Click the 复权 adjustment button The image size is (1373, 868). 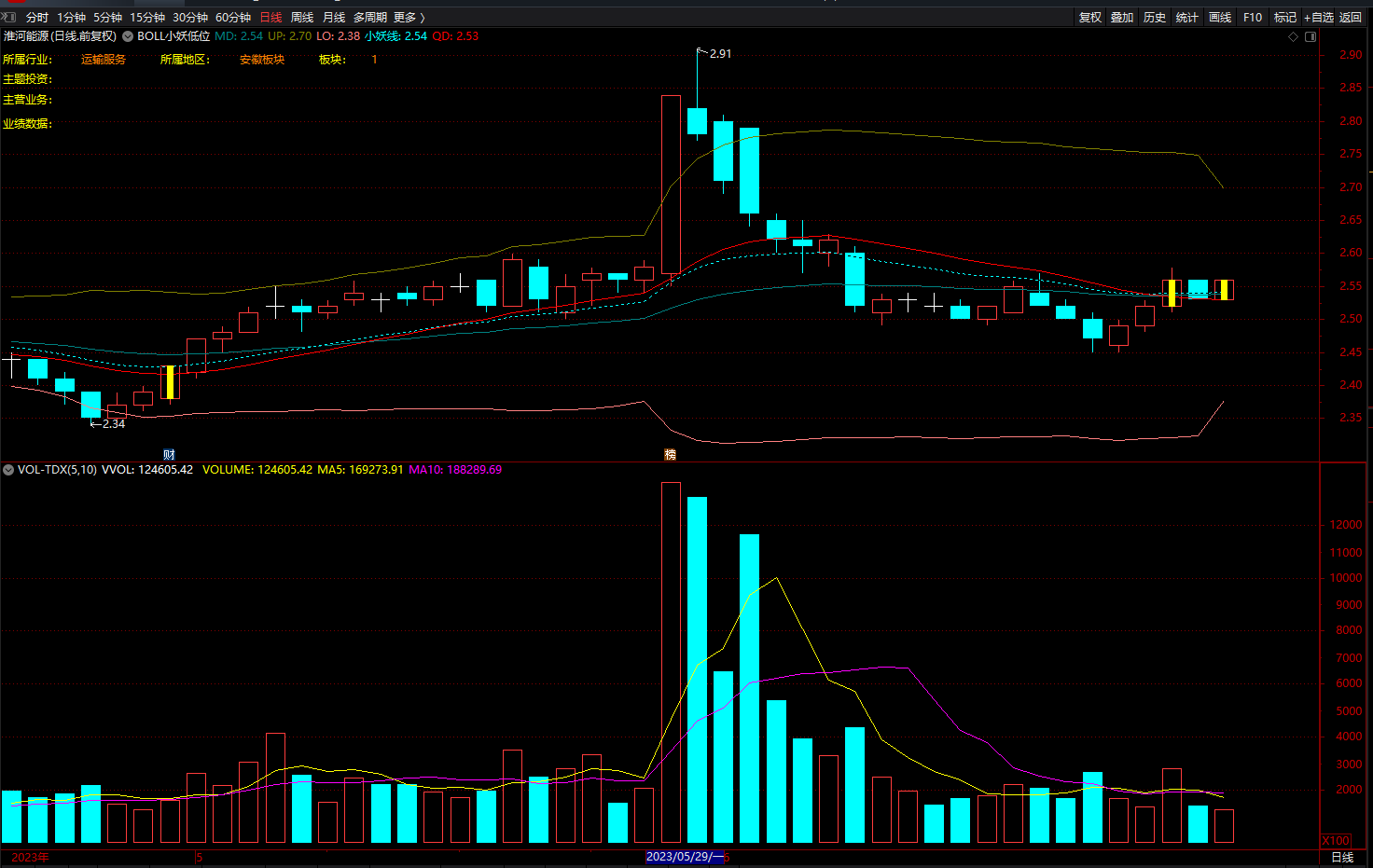click(x=1090, y=18)
